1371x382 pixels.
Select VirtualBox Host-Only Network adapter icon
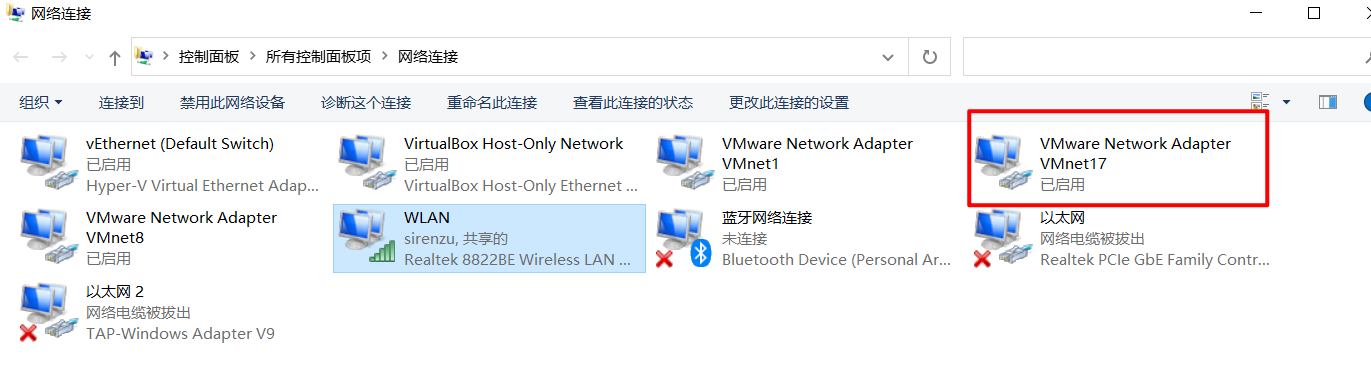(x=367, y=163)
